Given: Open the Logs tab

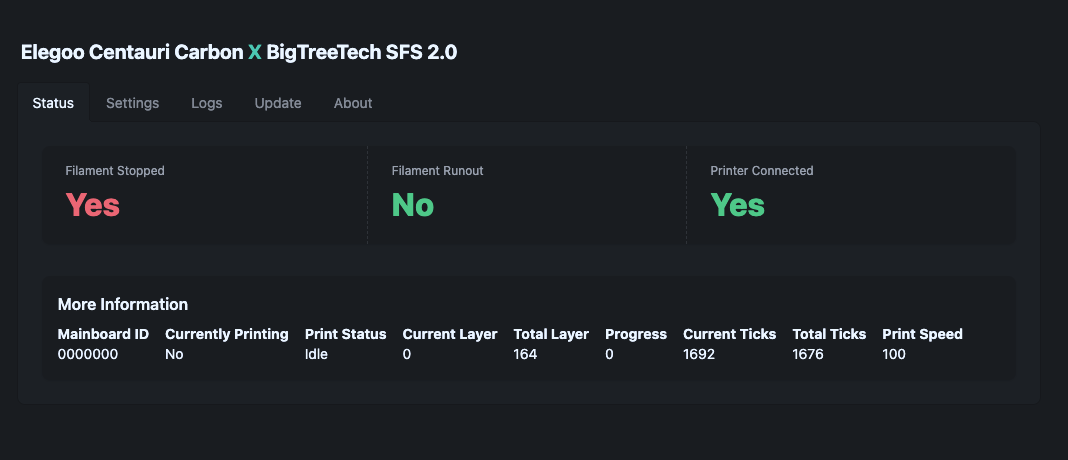Looking at the screenshot, I should point(206,103).
